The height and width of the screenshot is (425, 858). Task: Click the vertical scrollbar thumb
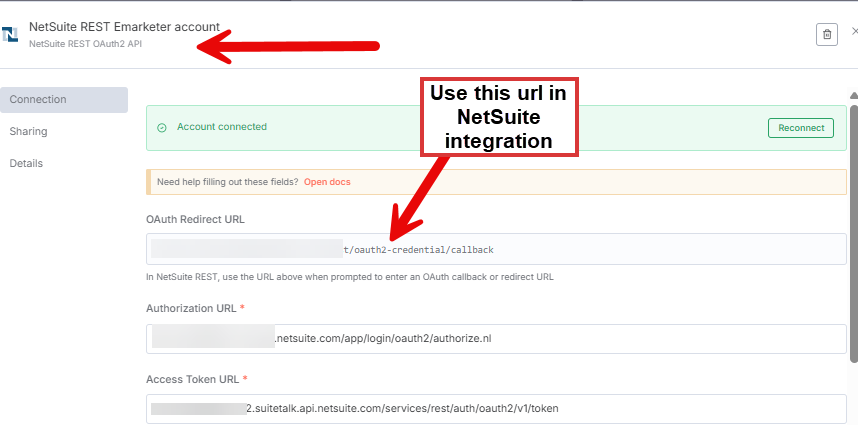pos(854,232)
